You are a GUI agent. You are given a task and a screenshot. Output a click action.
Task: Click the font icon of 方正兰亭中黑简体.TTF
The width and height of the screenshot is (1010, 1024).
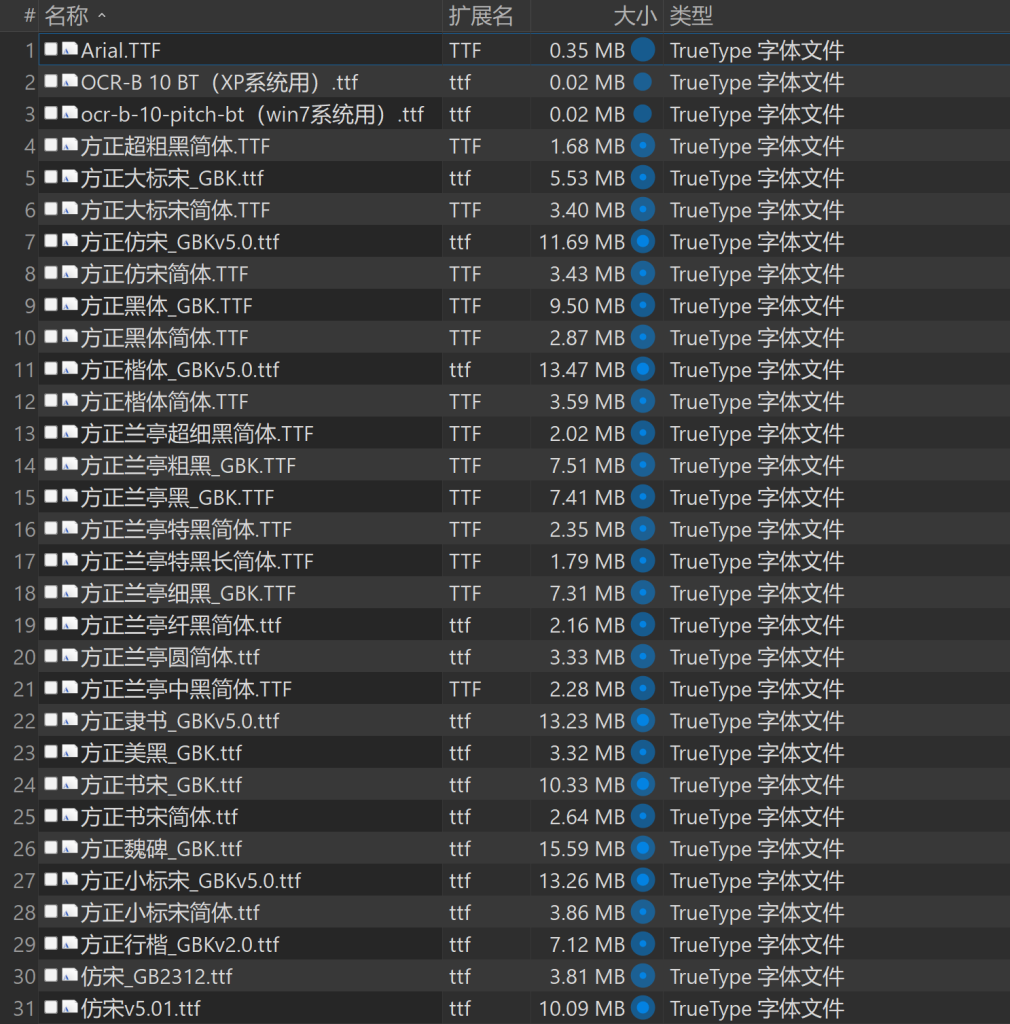70,688
